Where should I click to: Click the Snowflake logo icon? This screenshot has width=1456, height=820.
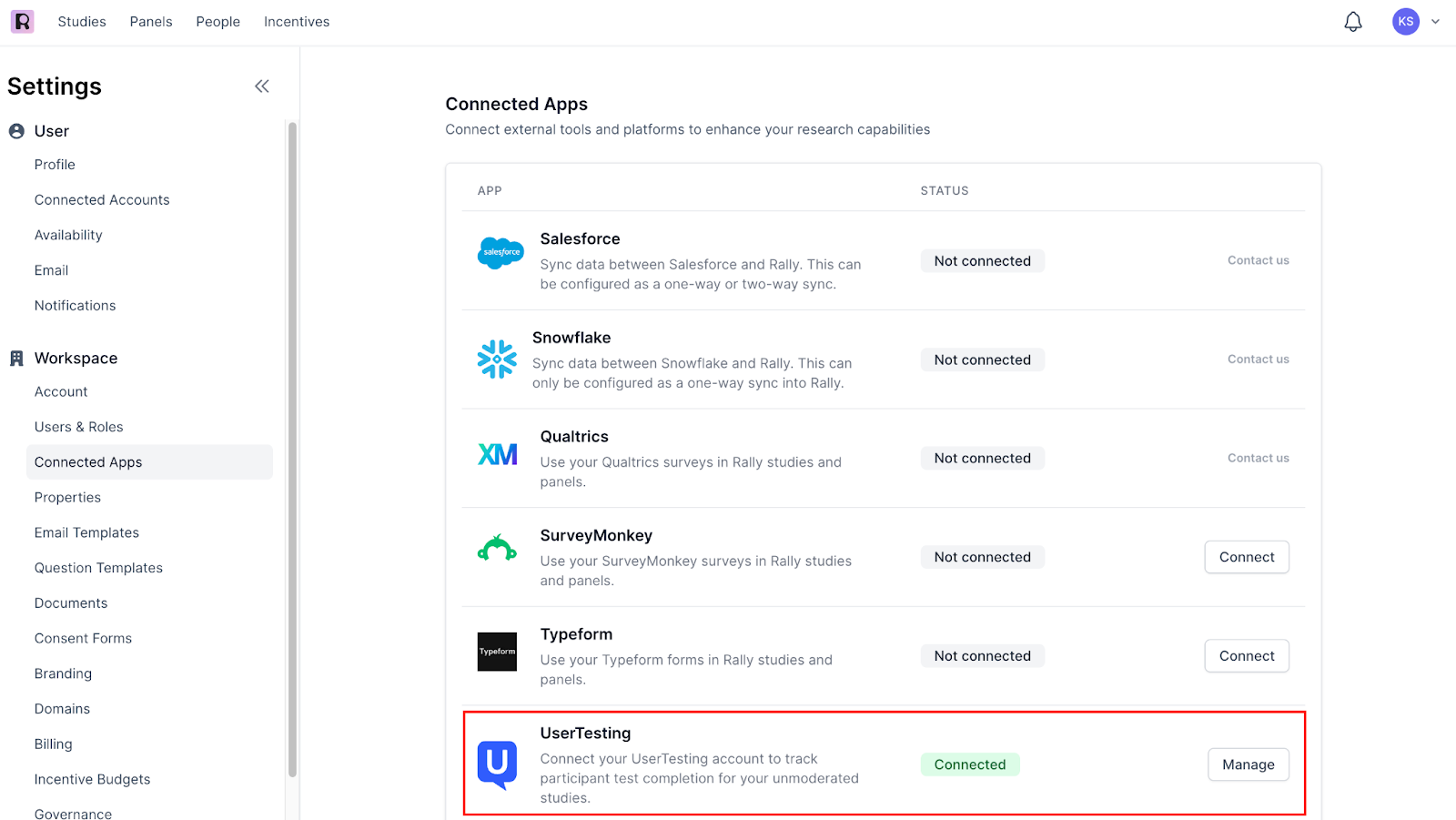click(497, 359)
